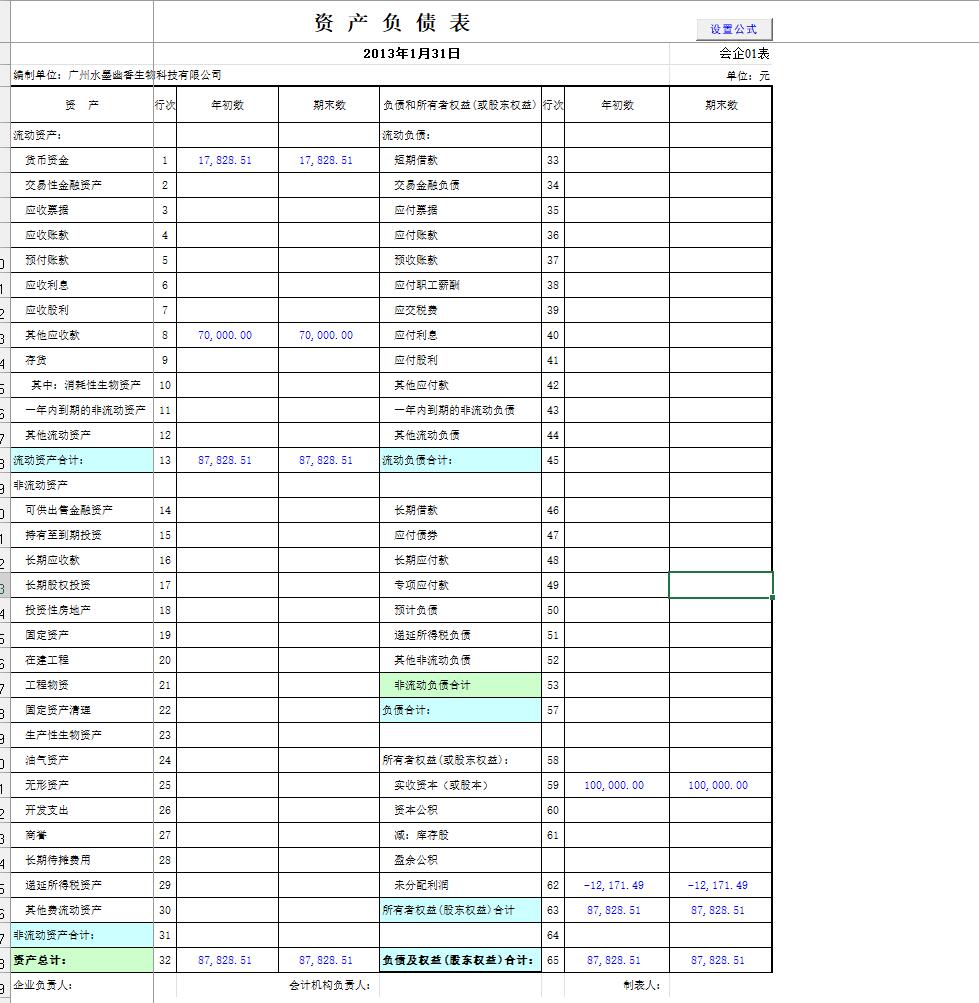Select the 资产总计 label cell
Viewport: 979px width, 1003px height.
click(82, 960)
